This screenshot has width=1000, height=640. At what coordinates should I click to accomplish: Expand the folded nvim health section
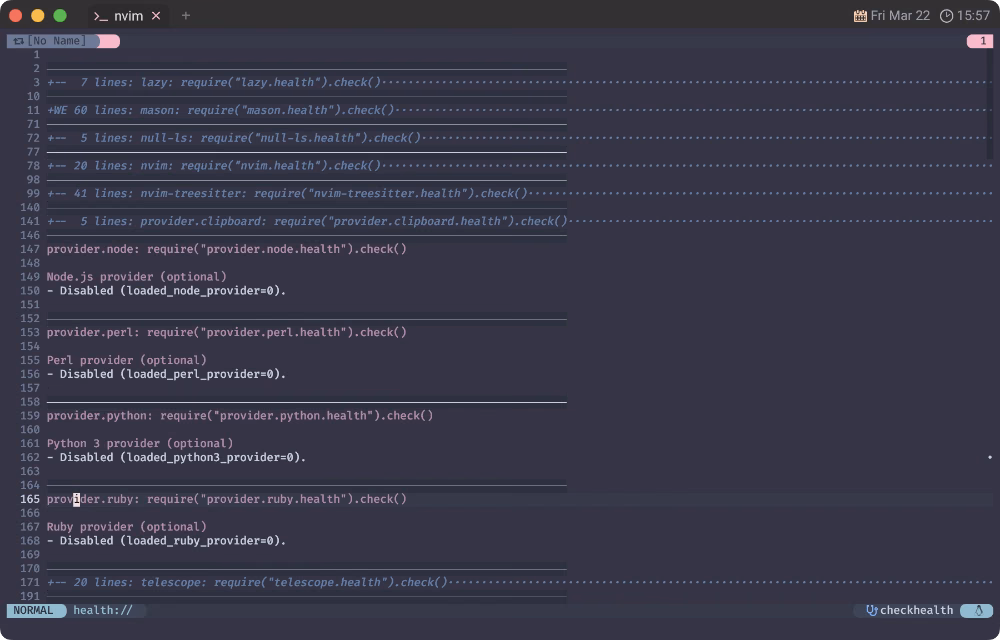tap(520, 166)
